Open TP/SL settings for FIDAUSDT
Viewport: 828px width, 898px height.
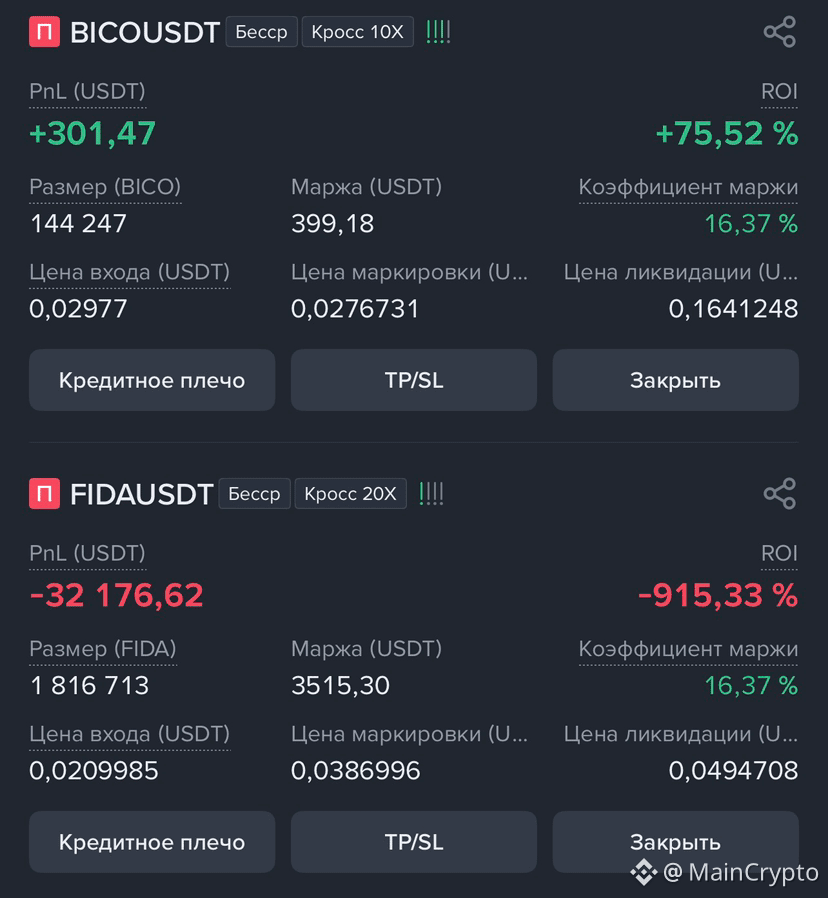point(414,842)
